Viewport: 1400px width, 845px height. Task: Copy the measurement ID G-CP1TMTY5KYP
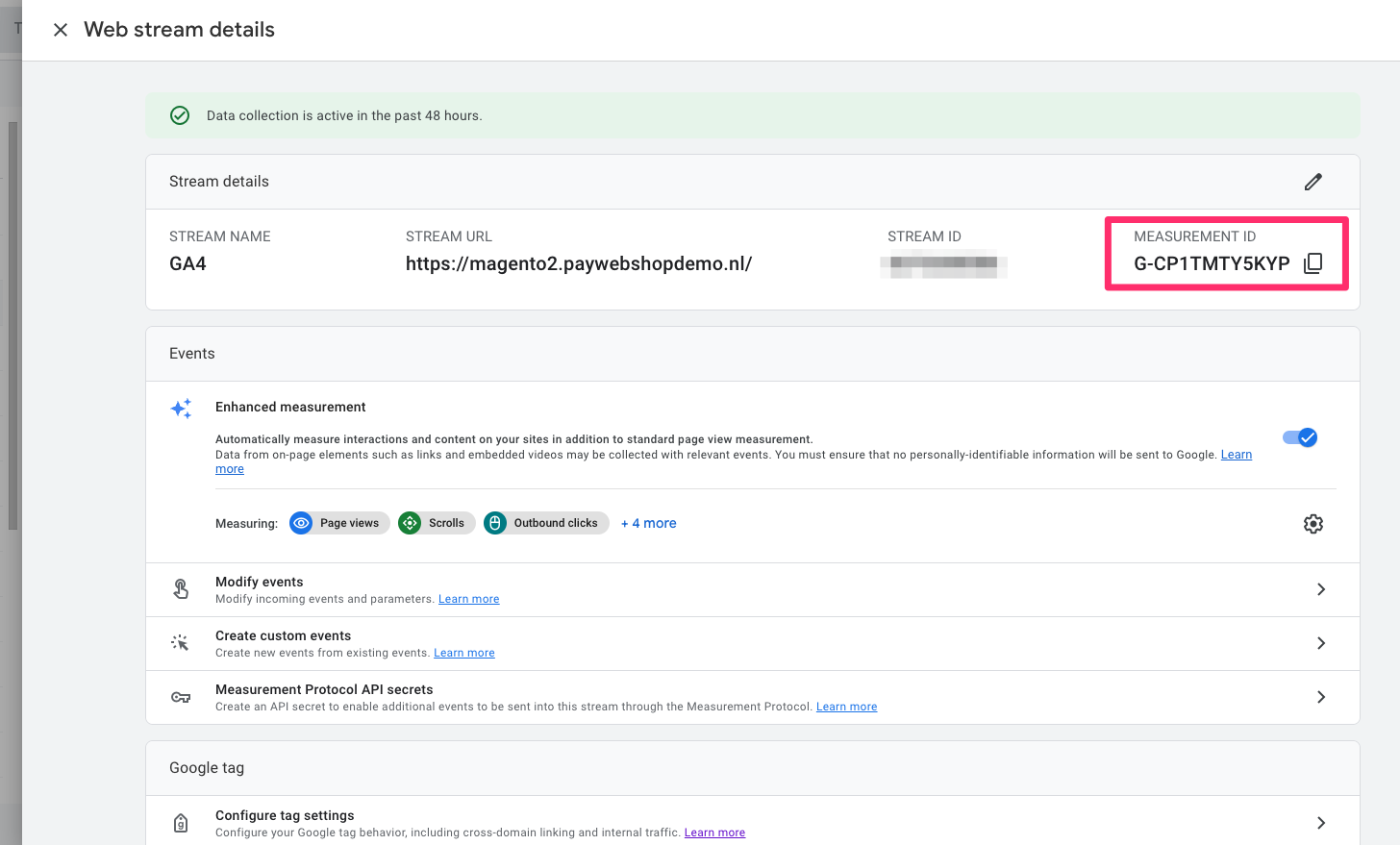1312,263
